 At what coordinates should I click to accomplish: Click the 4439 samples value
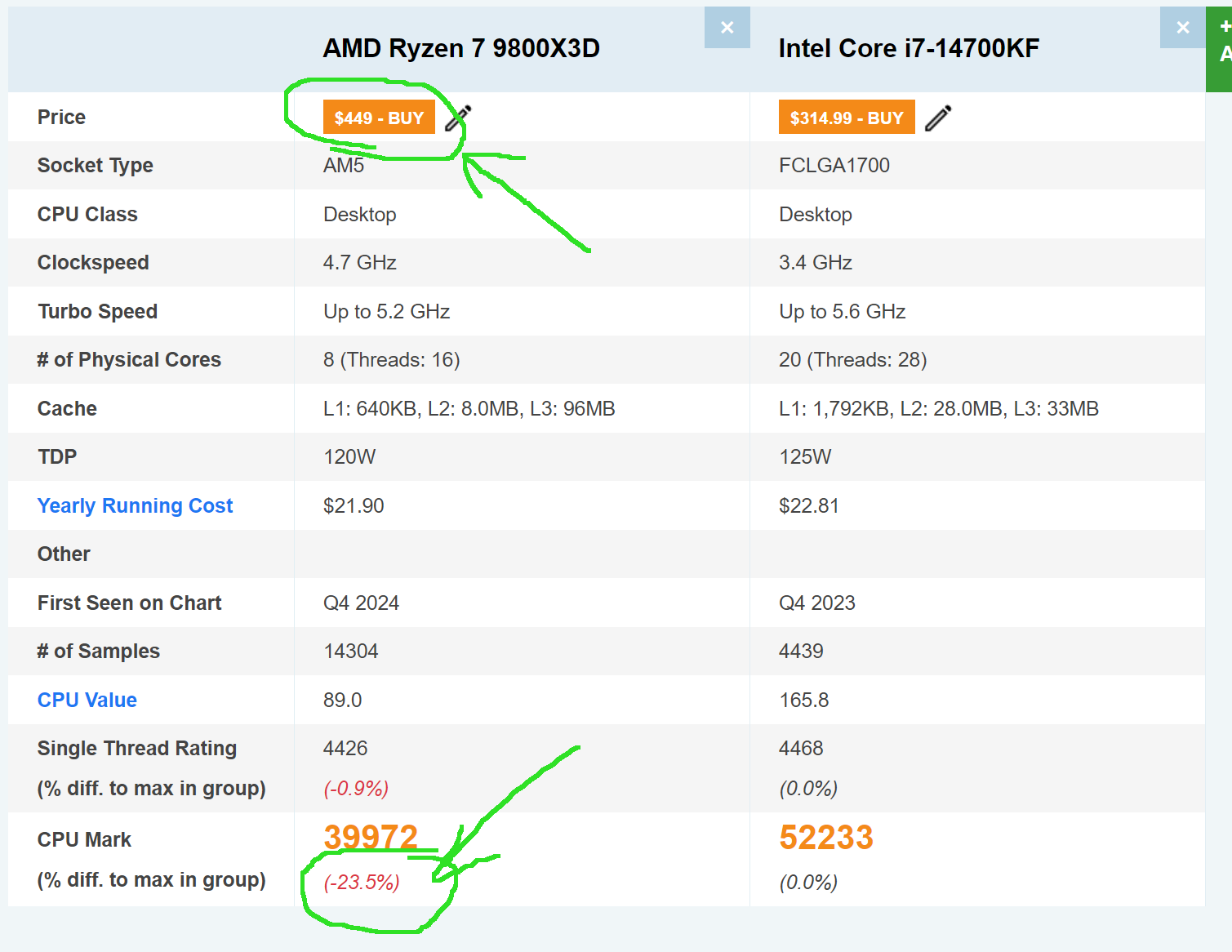click(x=801, y=651)
